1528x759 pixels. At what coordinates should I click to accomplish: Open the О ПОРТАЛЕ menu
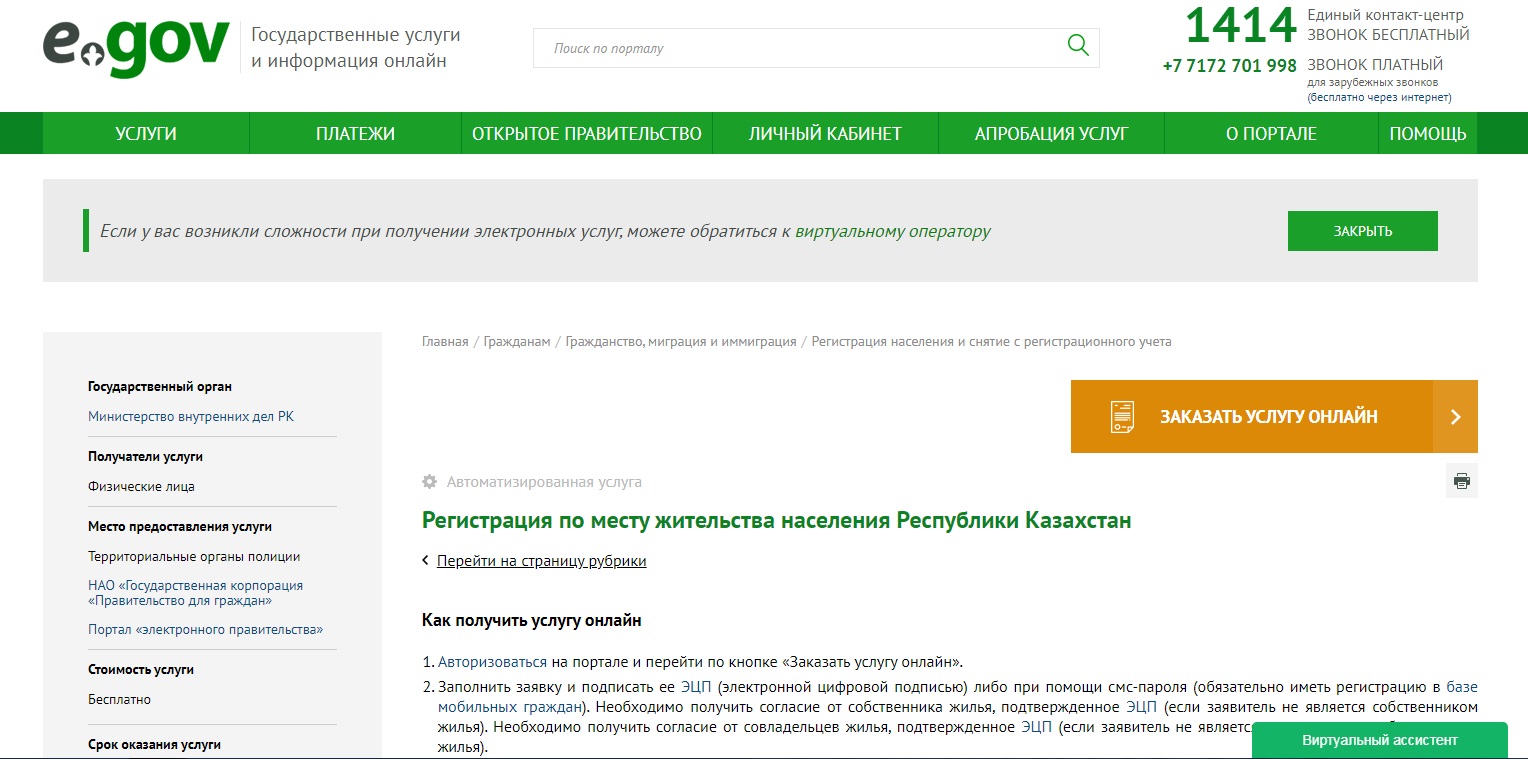(1271, 133)
